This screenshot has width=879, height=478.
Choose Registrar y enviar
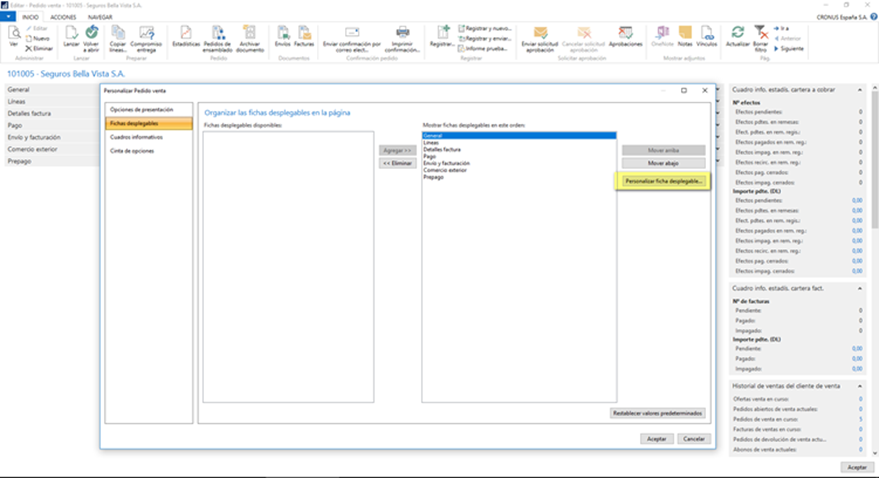(x=485, y=39)
